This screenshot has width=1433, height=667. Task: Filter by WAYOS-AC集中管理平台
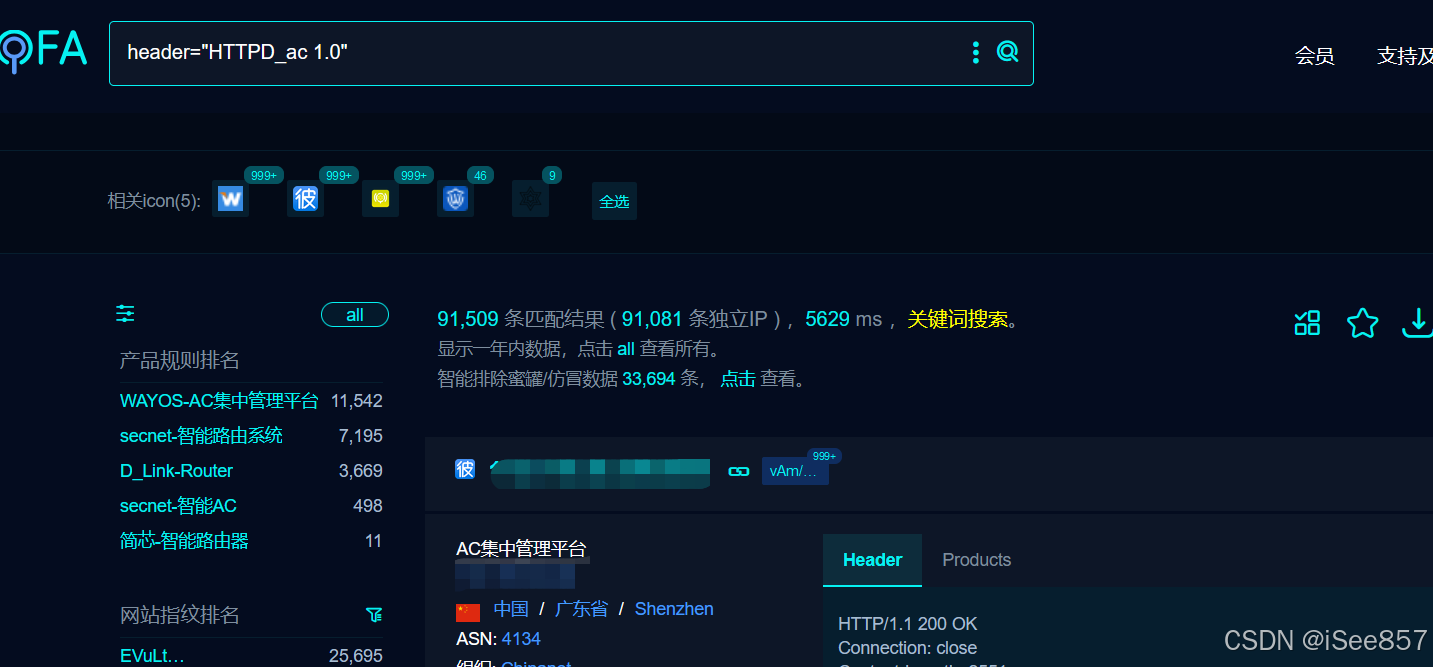point(219,401)
